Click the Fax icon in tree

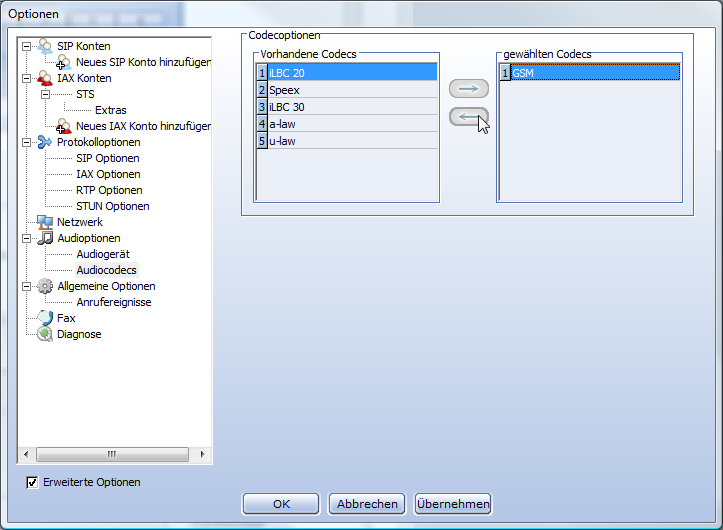tap(45, 318)
